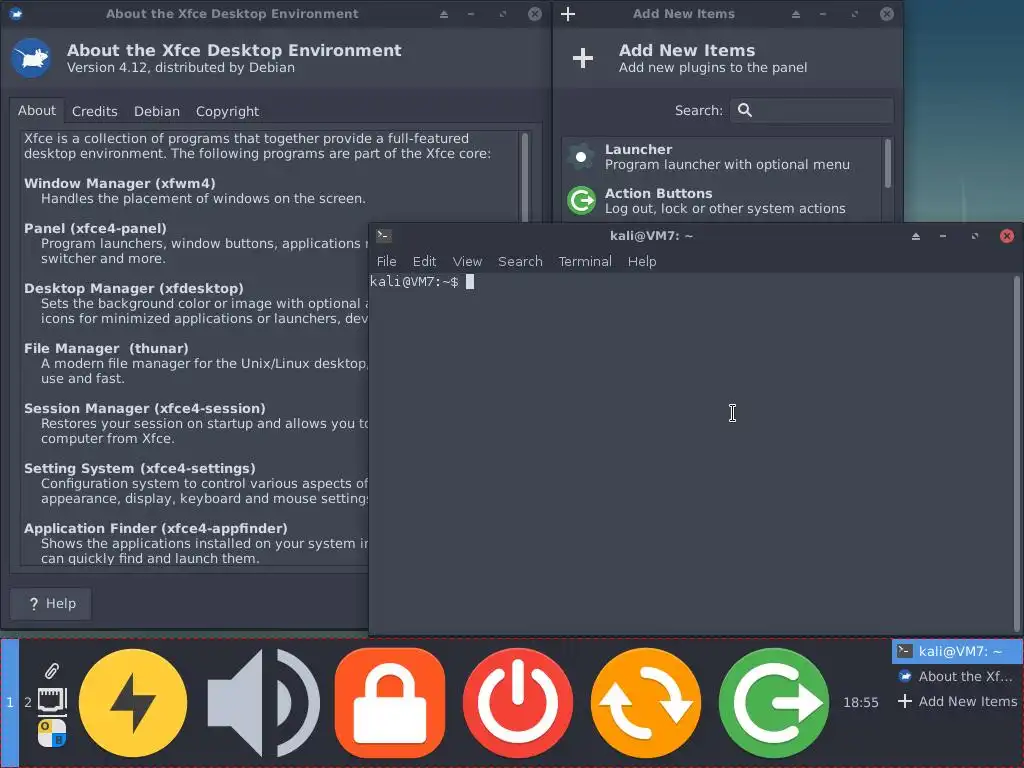Click the orange restart arrows icon
Image resolution: width=1024 pixels, height=768 pixels.
[x=646, y=703]
